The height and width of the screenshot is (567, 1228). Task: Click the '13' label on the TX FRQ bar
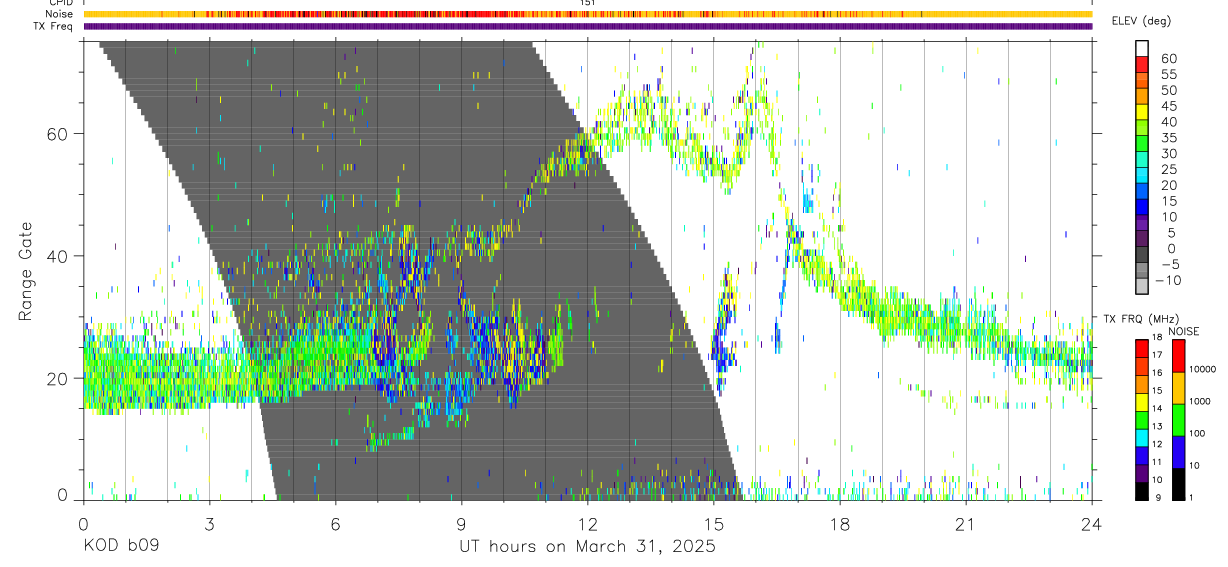point(1158,426)
